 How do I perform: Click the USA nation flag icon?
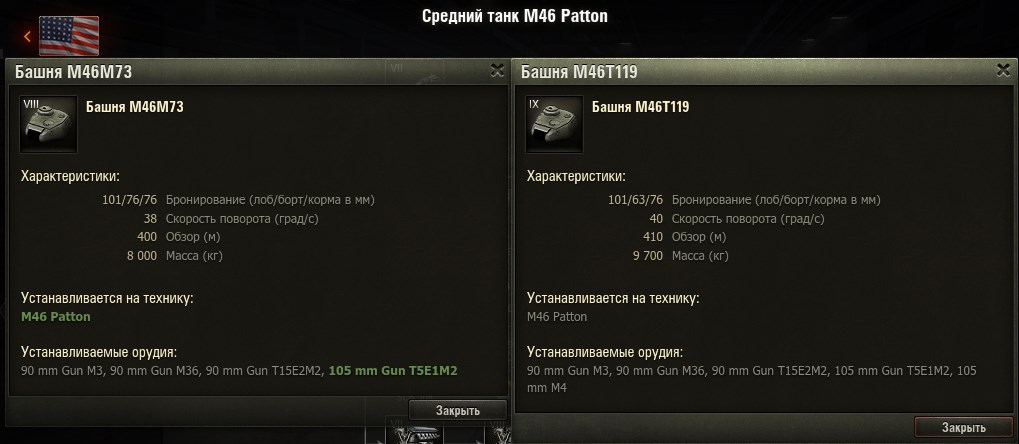[69, 36]
